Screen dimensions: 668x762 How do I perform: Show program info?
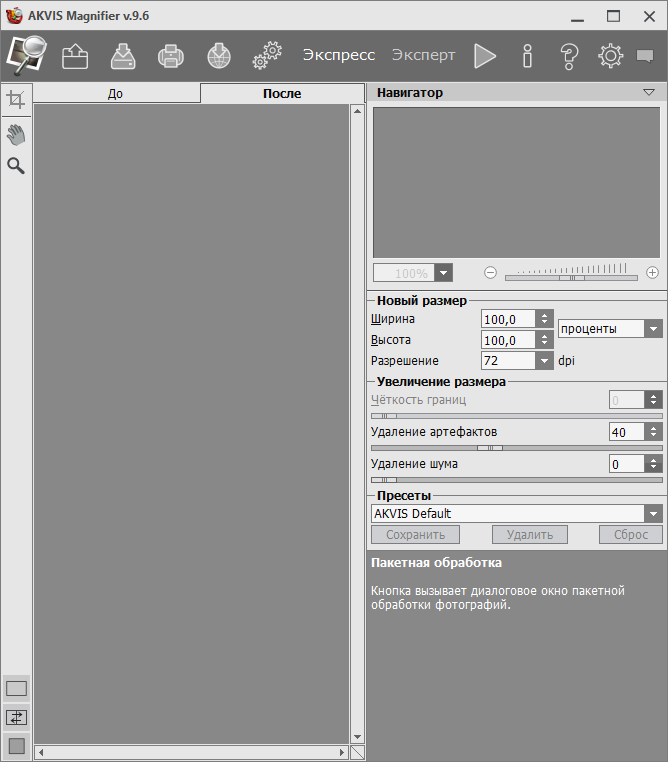(527, 56)
